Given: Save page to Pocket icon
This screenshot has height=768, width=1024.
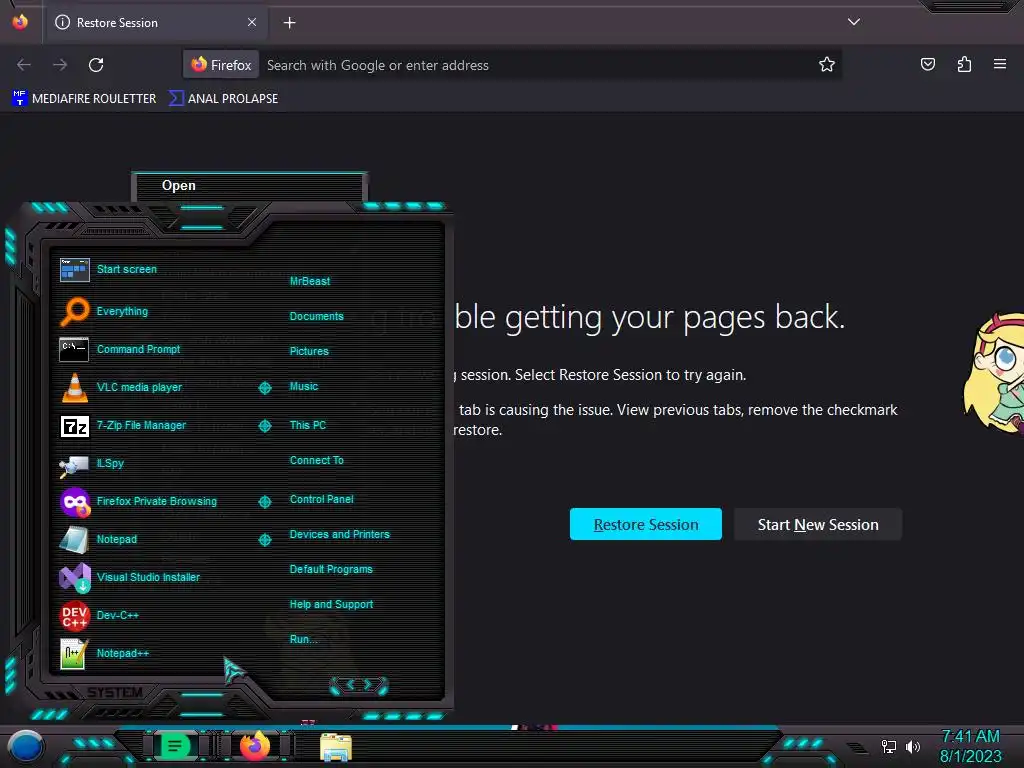Looking at the screenshot, I should [x=927, y=64].
